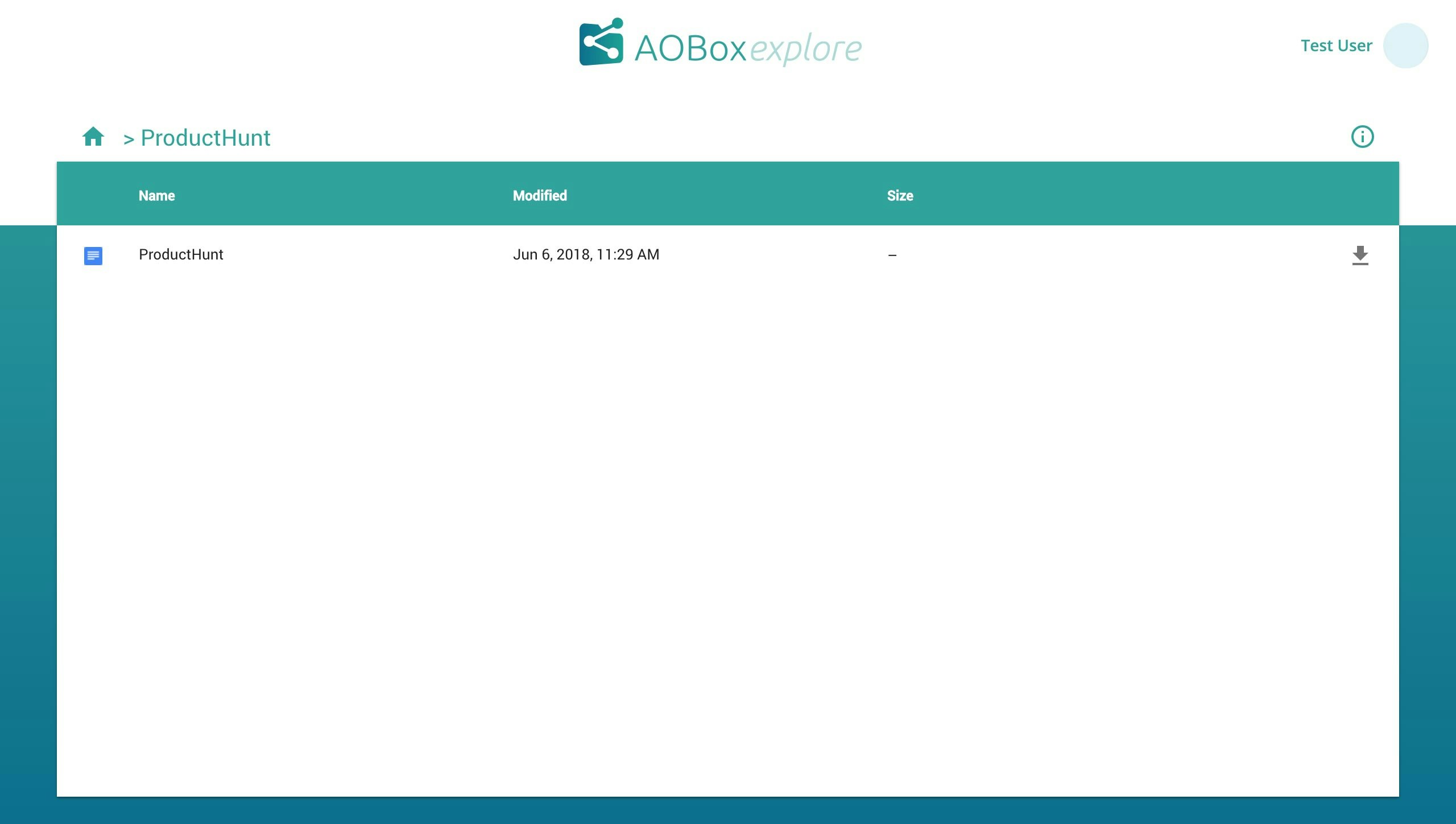The image size is (1456, 824).
Task: Click the Size dash for ProductHunt
Action: coord(892,255)
